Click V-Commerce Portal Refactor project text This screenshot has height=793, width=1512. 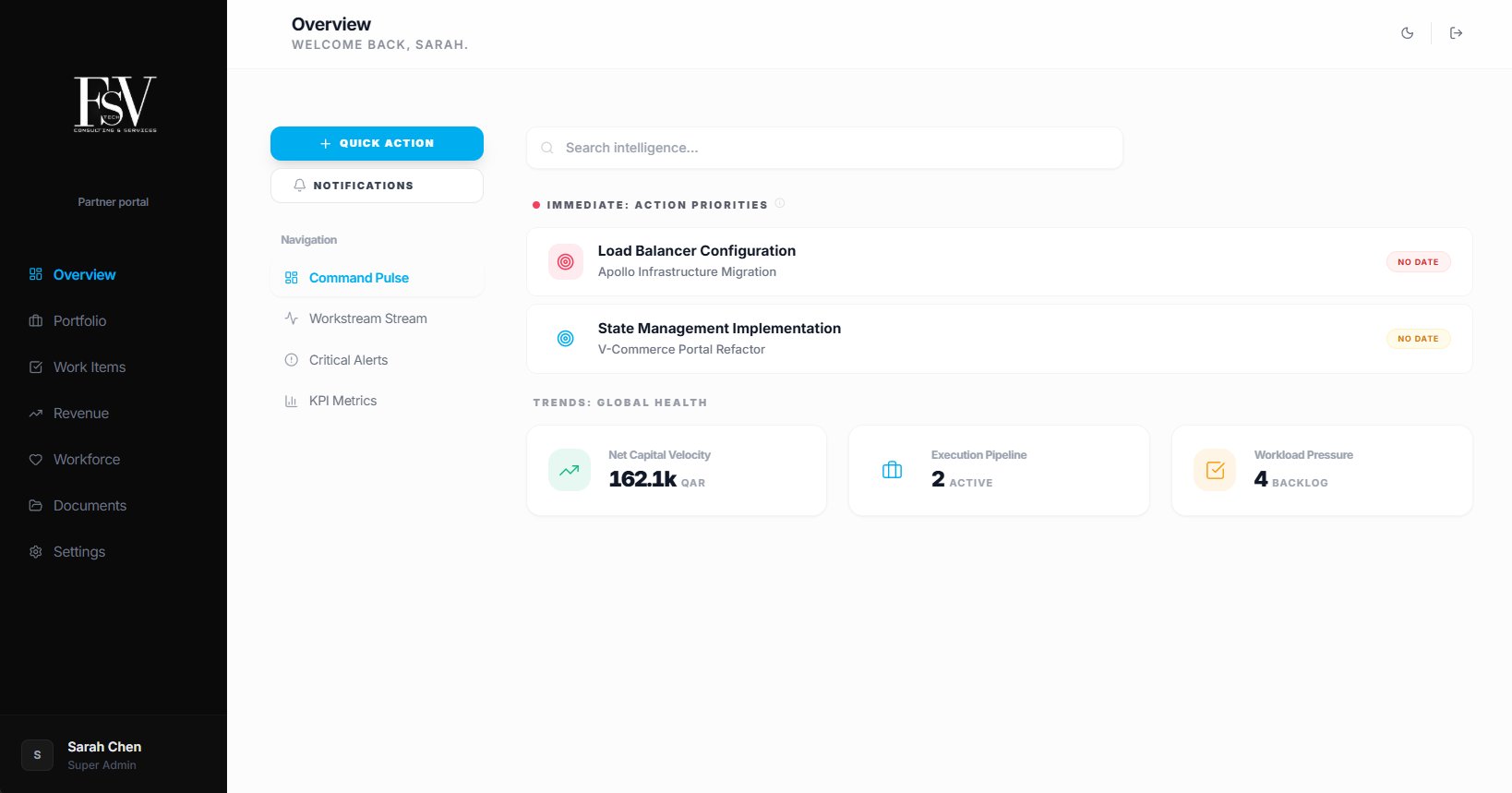(681, 349)
